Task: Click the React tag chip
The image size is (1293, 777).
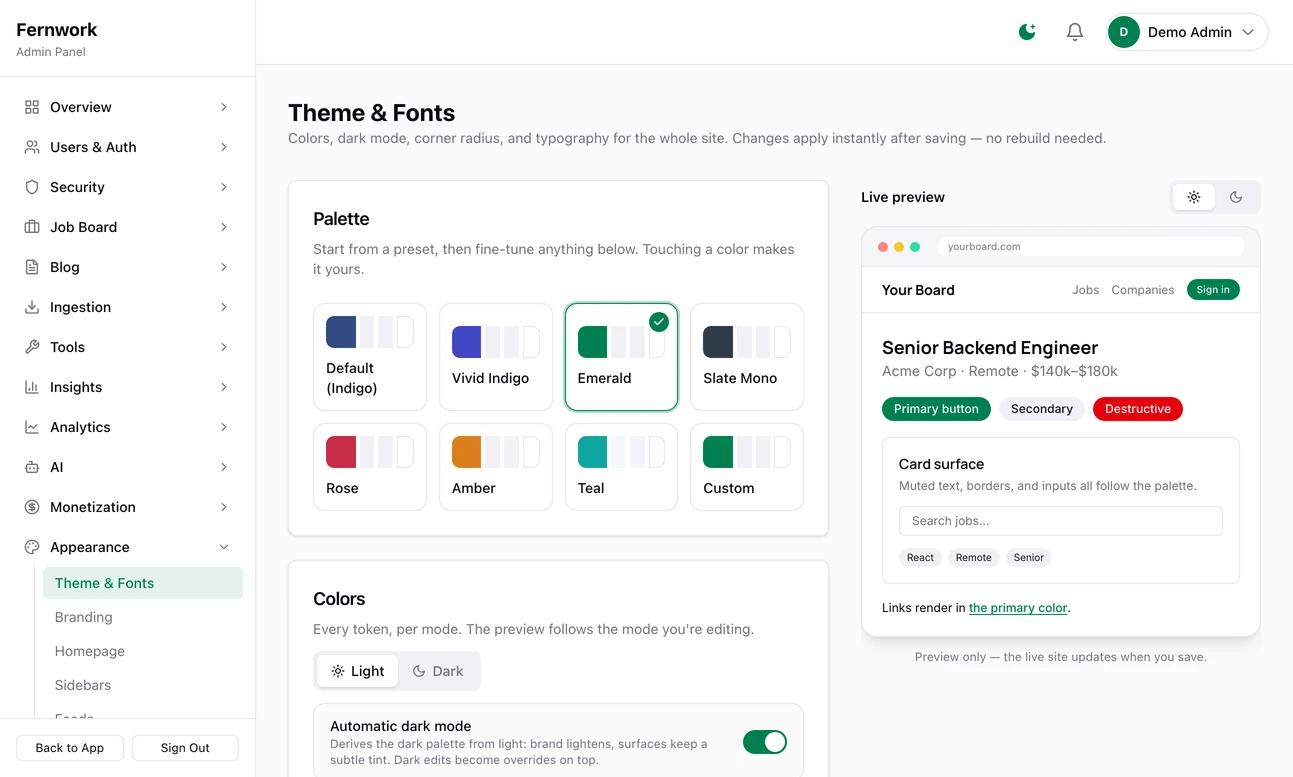Action: coord(920,558)
